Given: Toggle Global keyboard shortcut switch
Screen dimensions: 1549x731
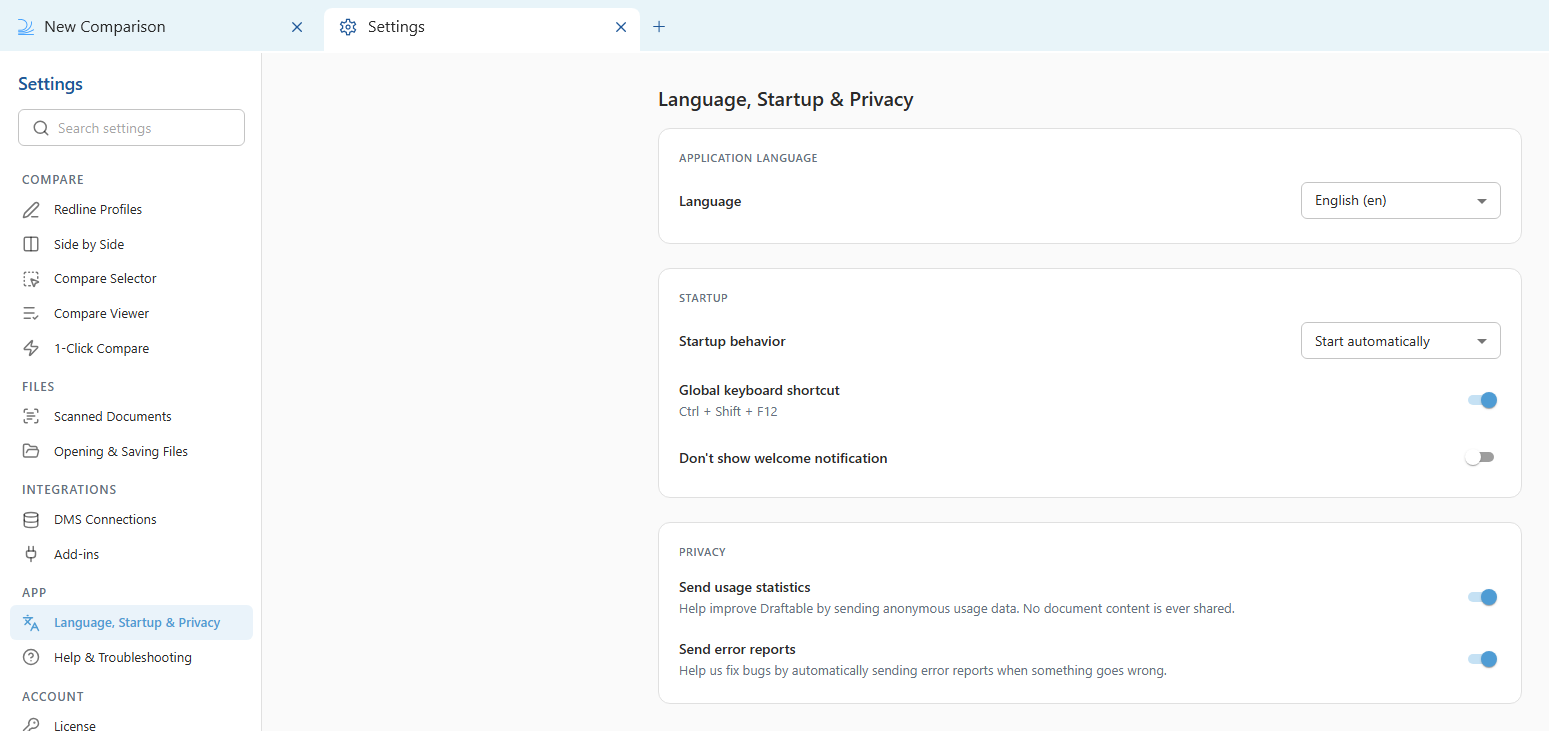Looking at the screenshot, I should (x=1482, y=400).
